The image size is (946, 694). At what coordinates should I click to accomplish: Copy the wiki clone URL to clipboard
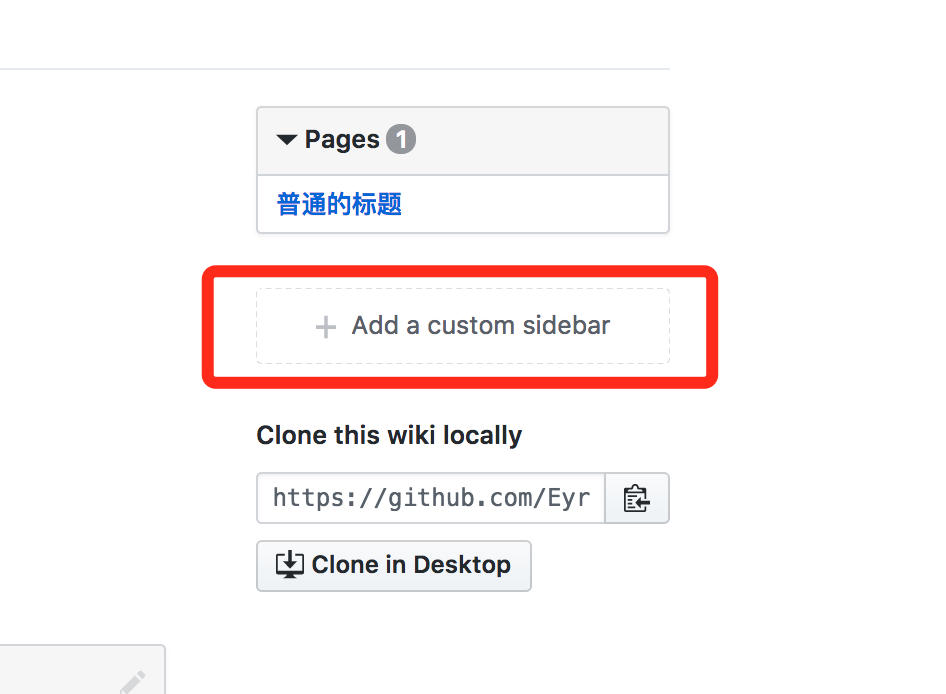click(636, 498)
